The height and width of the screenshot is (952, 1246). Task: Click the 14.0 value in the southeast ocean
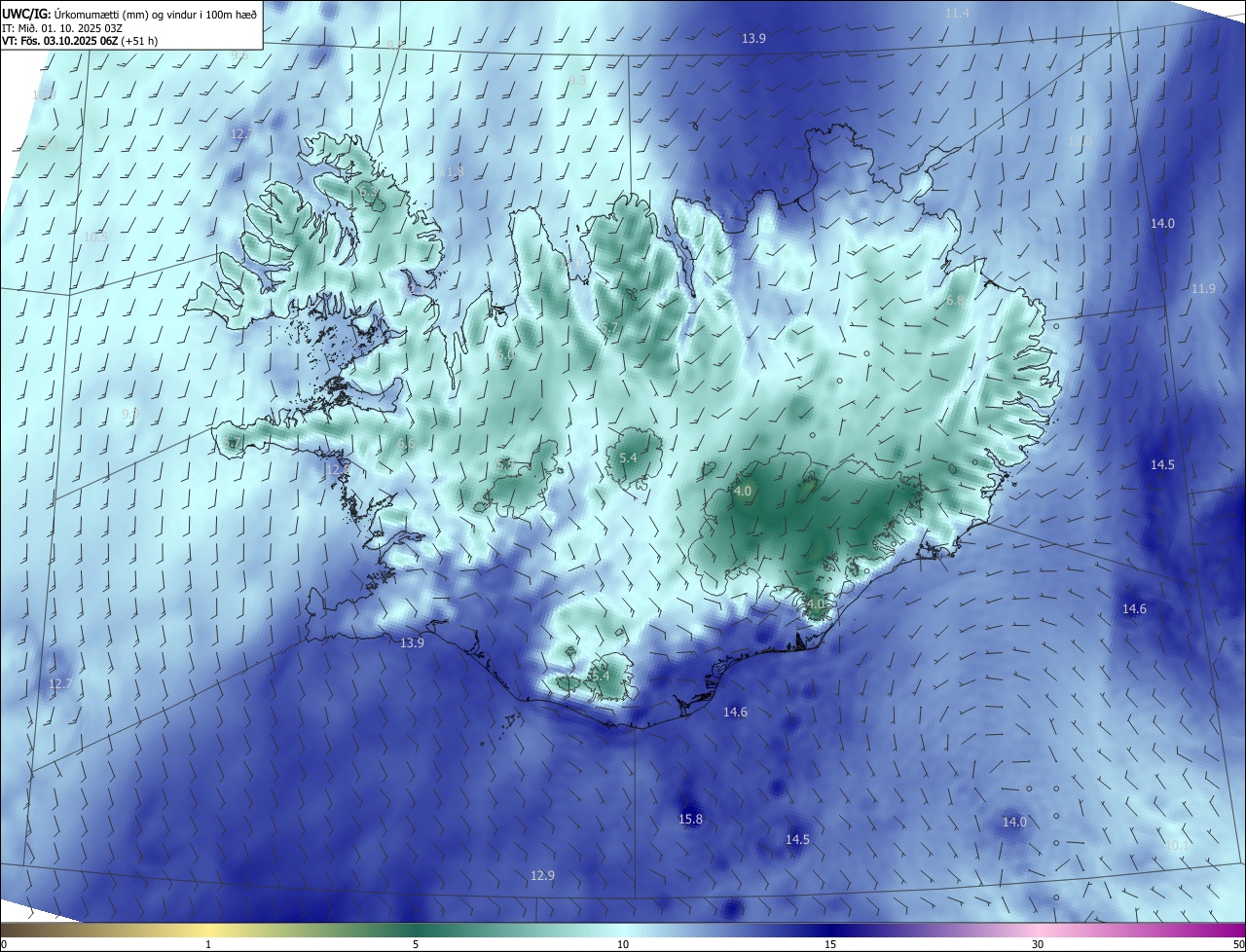(x=1014, y=823)
